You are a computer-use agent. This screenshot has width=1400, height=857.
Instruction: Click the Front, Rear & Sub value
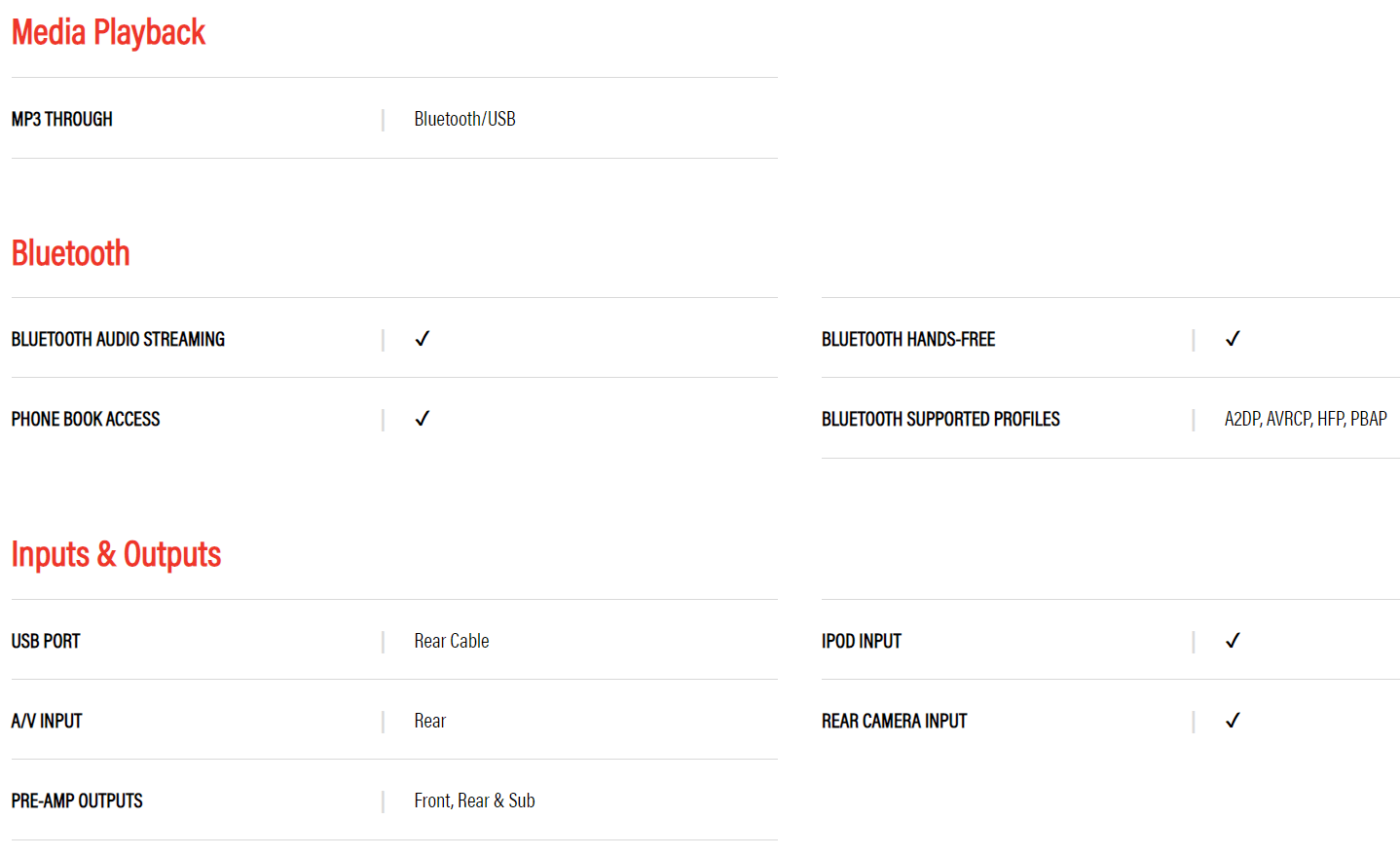(474, 801)
